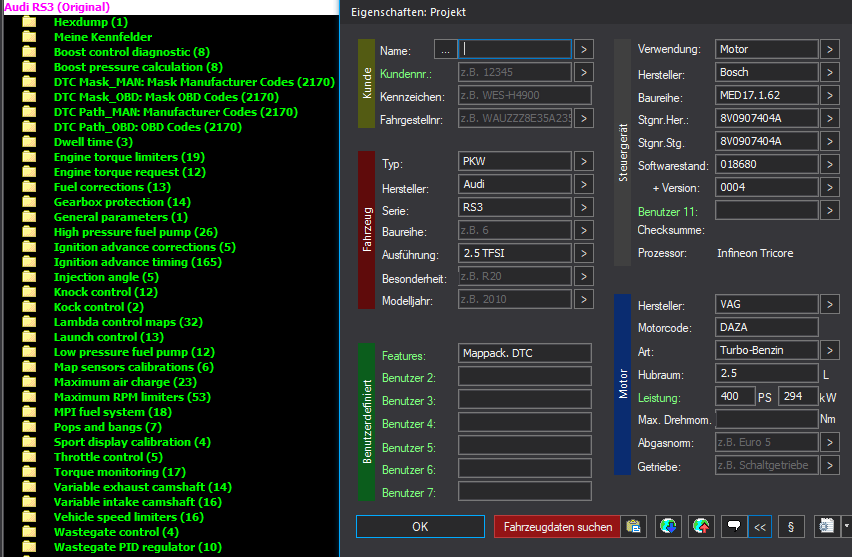The height and width of the screenshot is (557, 852).
Task: Open the small arrow beside the document icon
Action: click(846, 527)
